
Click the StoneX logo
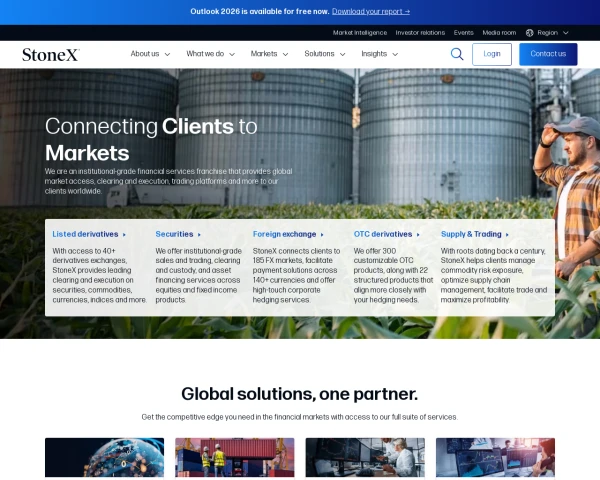pos(51,55)
